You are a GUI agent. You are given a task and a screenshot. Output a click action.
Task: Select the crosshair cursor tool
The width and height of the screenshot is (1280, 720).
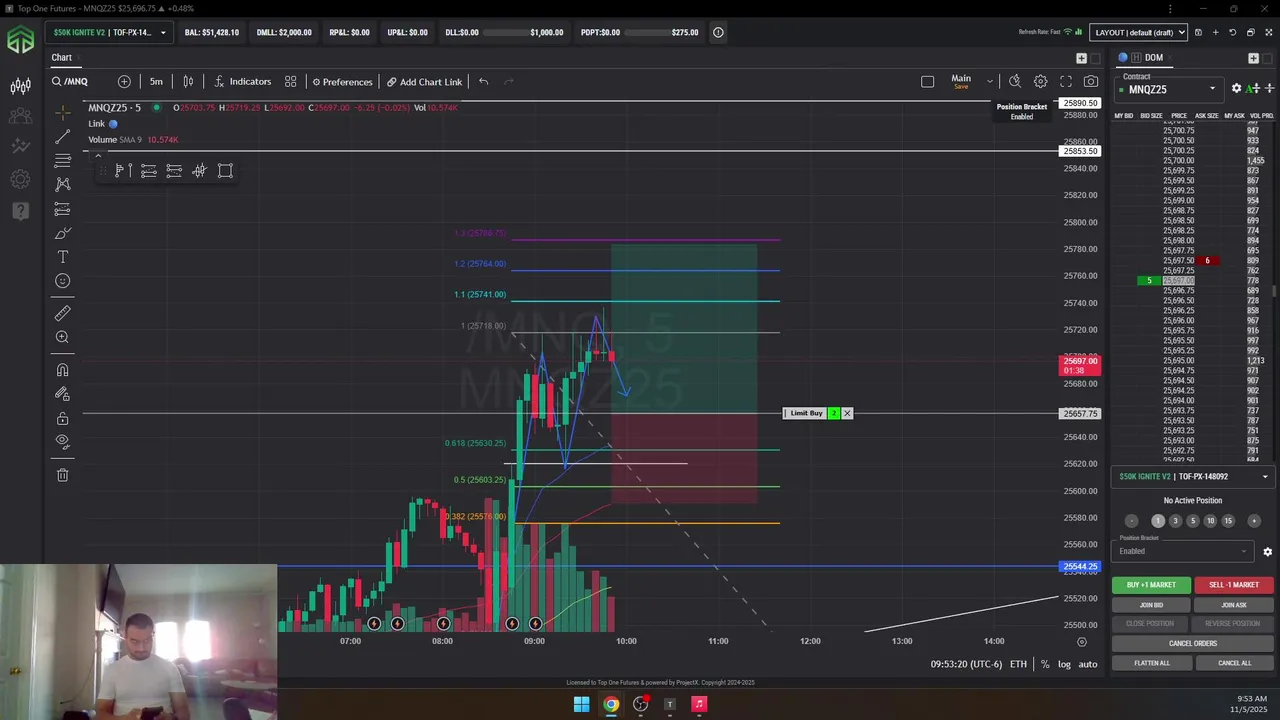click(x=62, y=111)
